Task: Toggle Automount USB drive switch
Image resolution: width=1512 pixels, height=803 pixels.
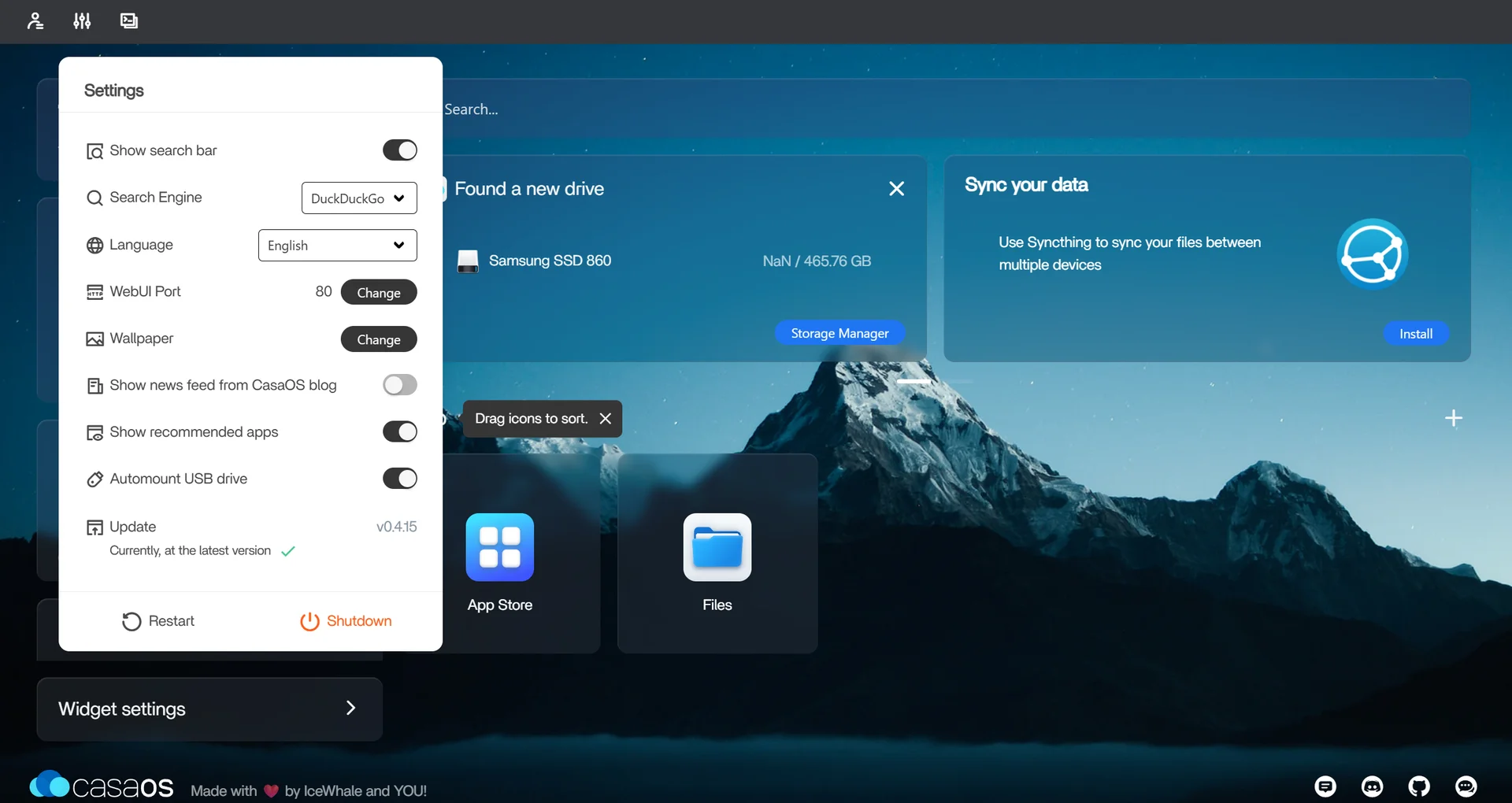Action: tap(400, 479)
